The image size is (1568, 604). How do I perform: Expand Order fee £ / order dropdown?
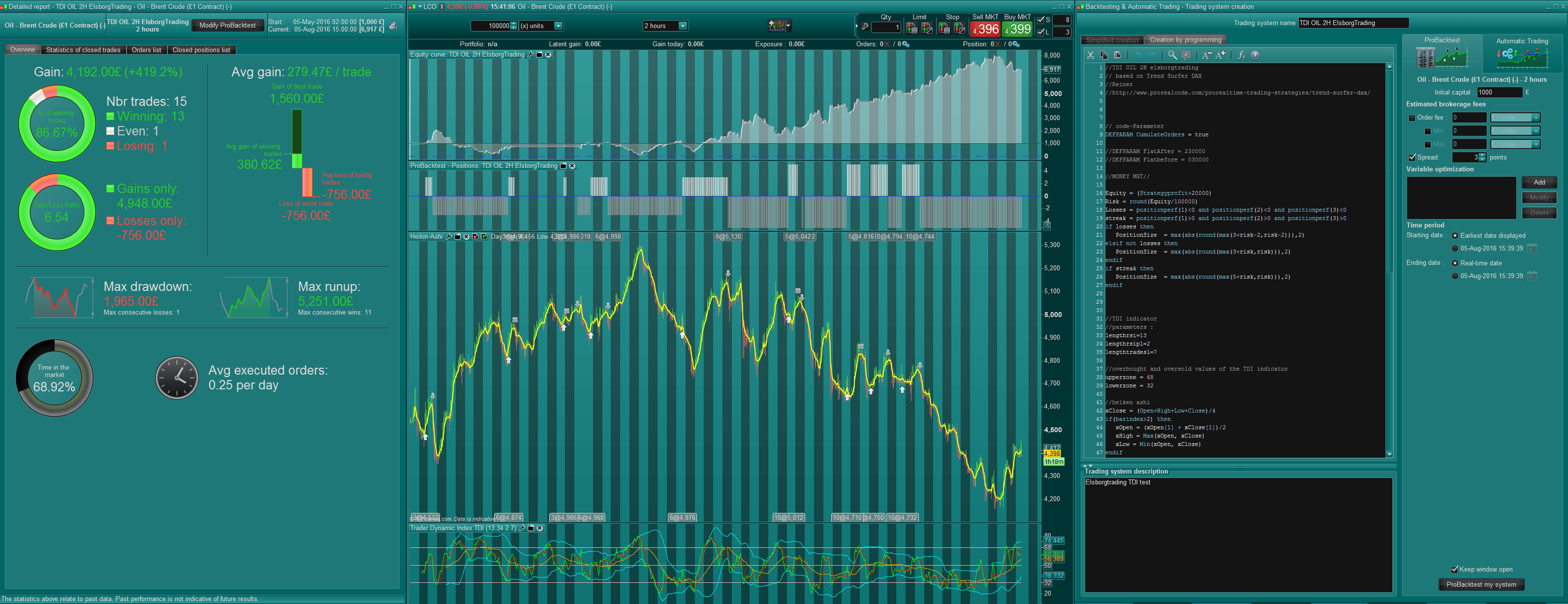(x=1536, y=118)
